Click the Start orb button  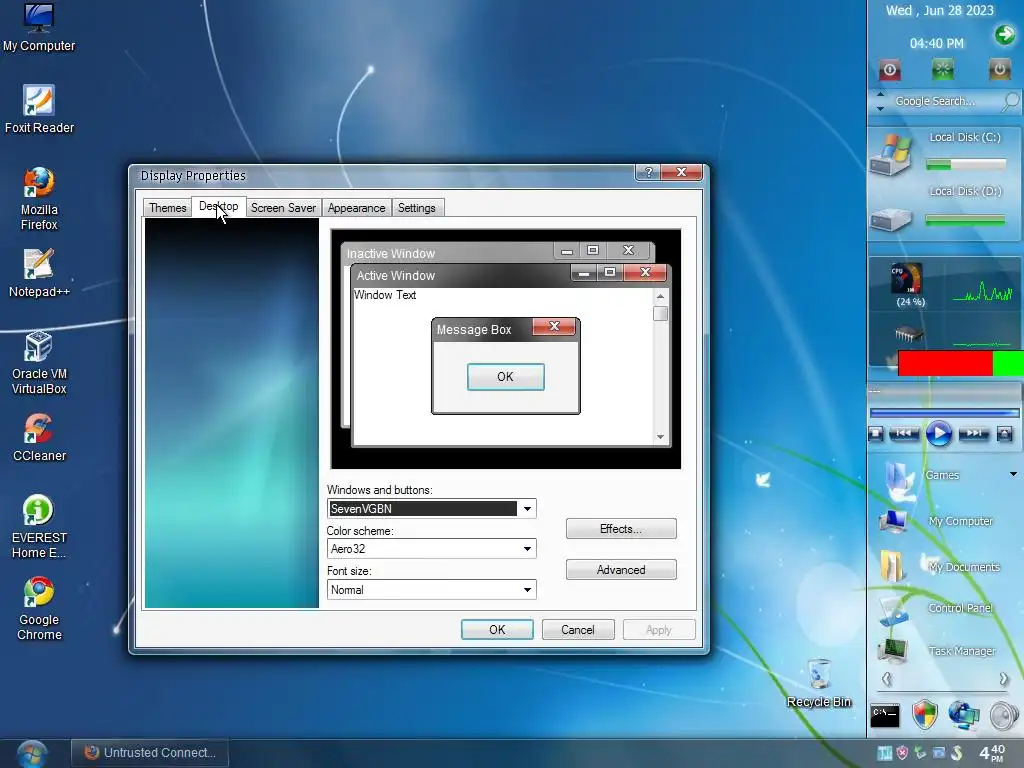point(31,754)
